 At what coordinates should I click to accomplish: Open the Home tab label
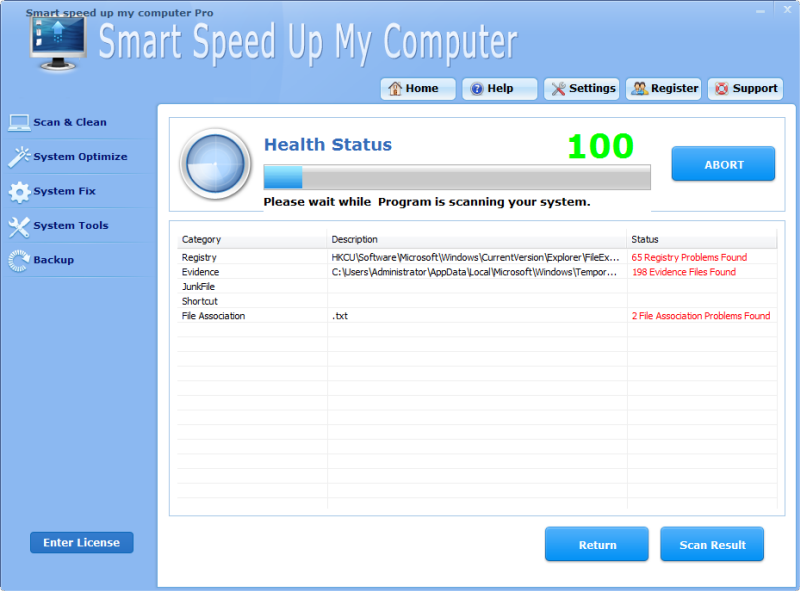422,88
